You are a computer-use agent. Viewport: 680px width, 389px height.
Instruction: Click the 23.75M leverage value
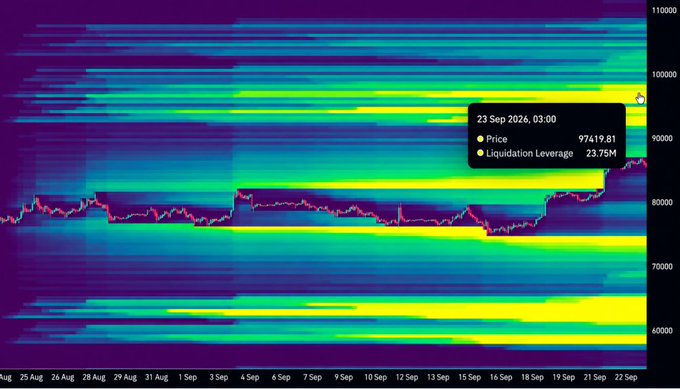pyautogui.click(x=601, y=153)
